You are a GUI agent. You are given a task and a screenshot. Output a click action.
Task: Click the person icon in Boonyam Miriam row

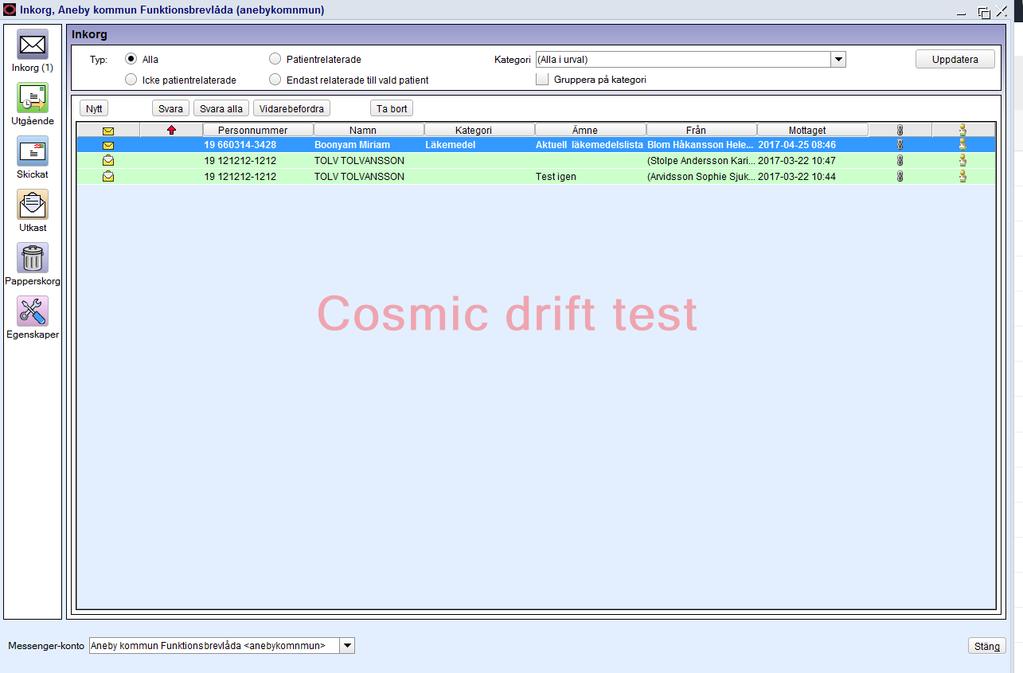(963, 145)
